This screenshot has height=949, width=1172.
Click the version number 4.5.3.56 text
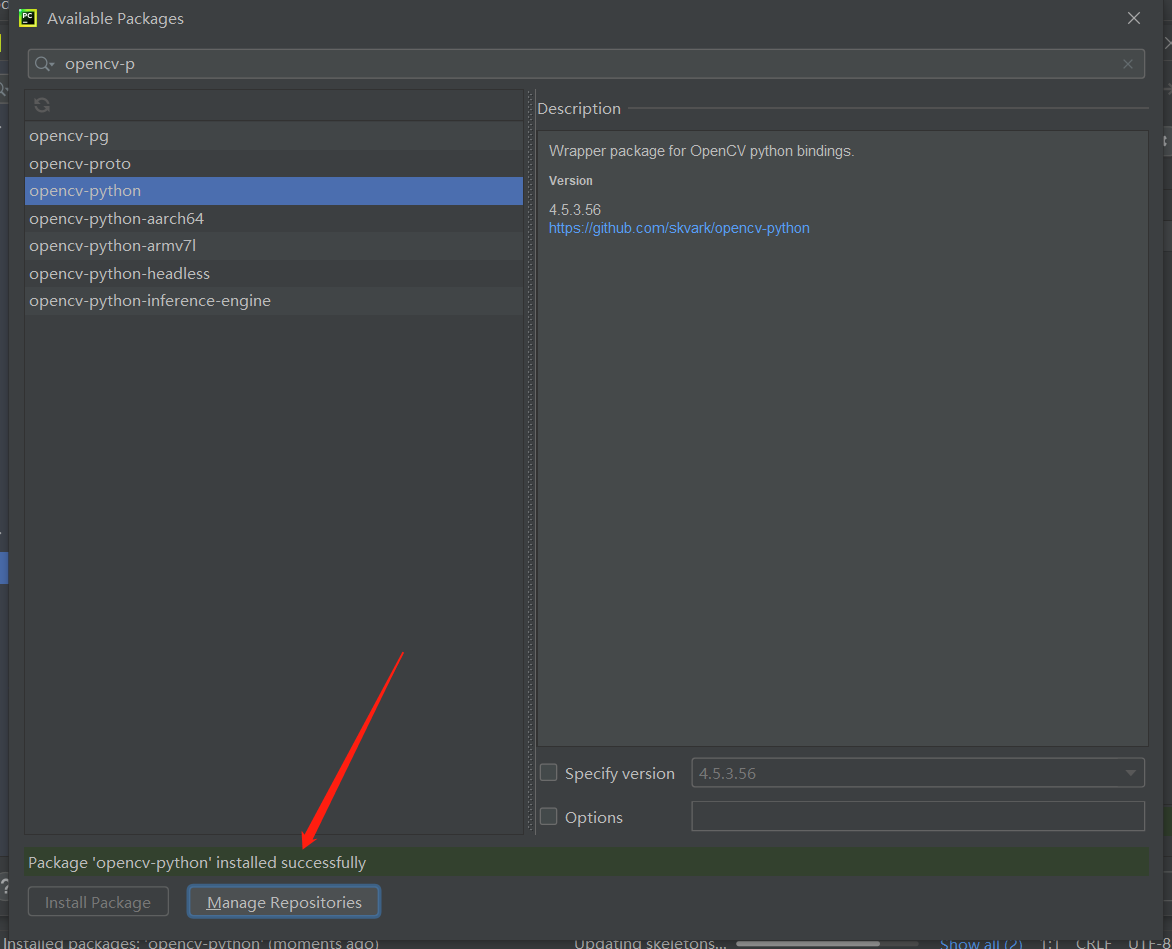pyautogui.click(x=575, y=210)
